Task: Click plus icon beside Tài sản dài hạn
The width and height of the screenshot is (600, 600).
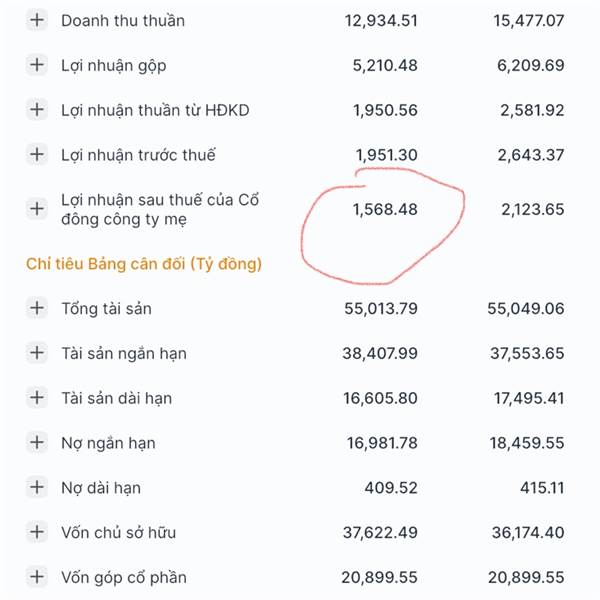Action: [37, 398]
